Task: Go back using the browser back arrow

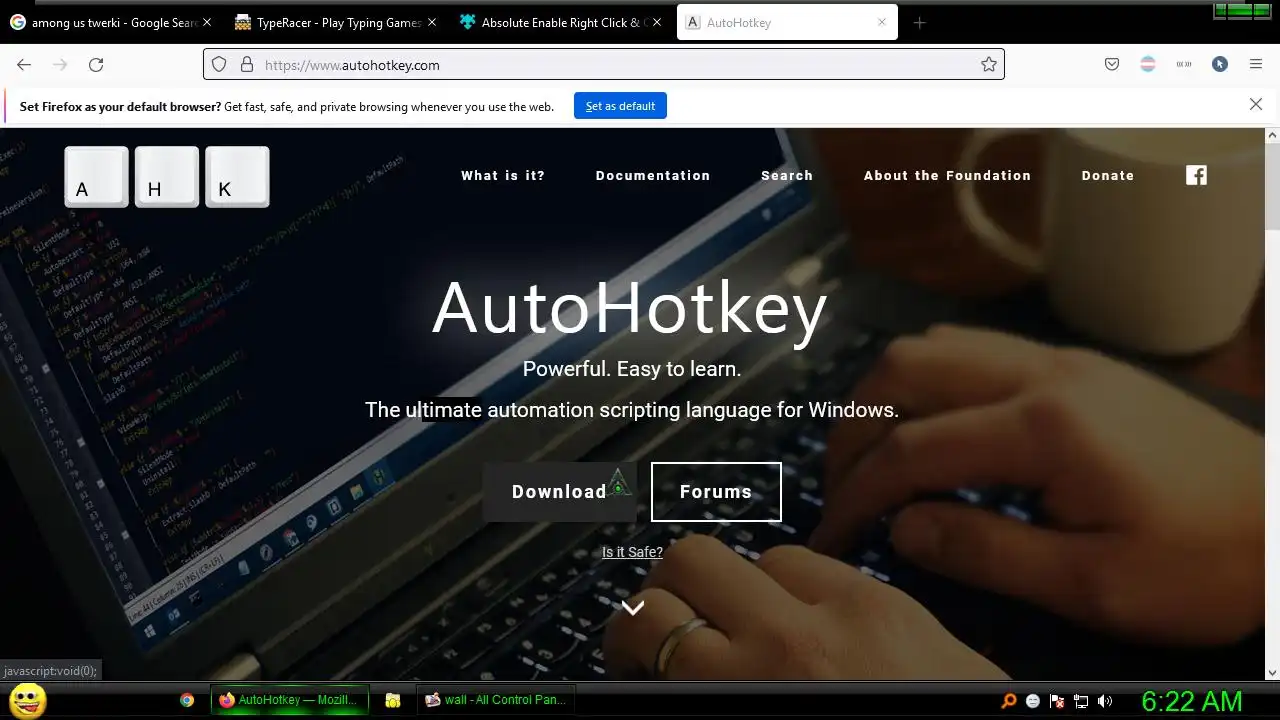Action: (24, 64)
